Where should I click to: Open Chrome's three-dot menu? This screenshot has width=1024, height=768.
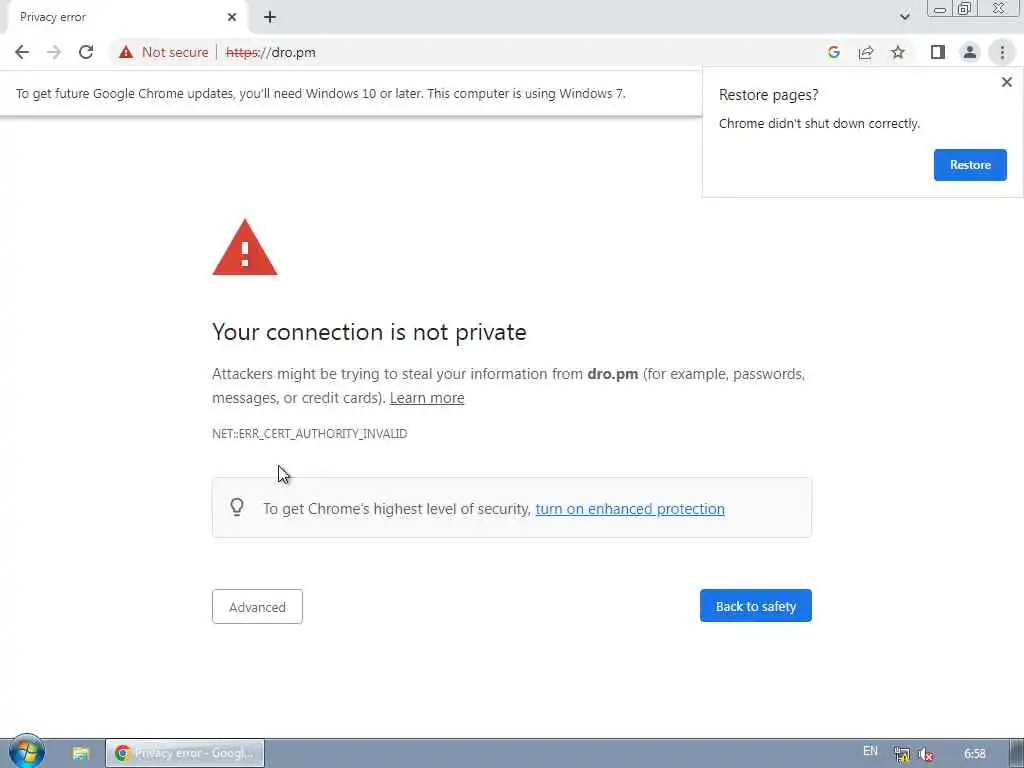tap(1002, 52)
